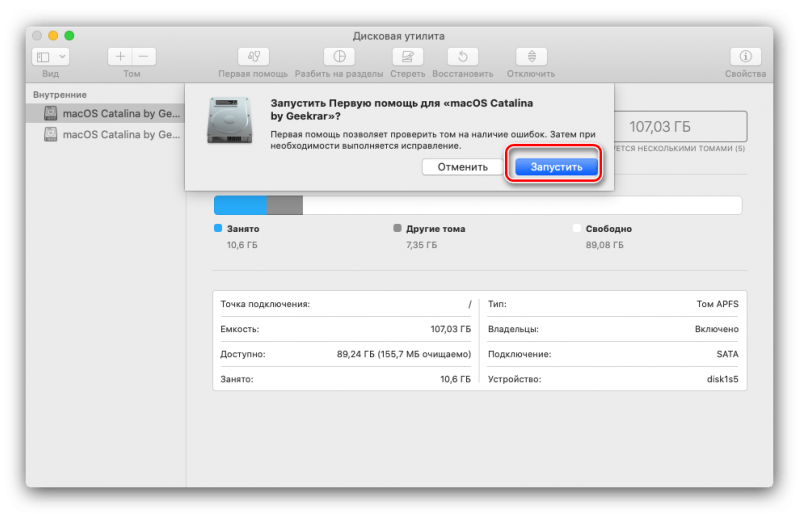The height and width of the screenshot is (514, 800).
Task: Click the SATA connection value
Action: (x=728, y=354)
